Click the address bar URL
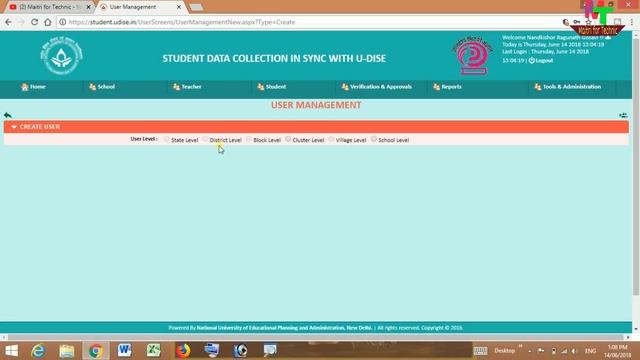Screen dimensions: 640x360 click(x=182, y=22)
